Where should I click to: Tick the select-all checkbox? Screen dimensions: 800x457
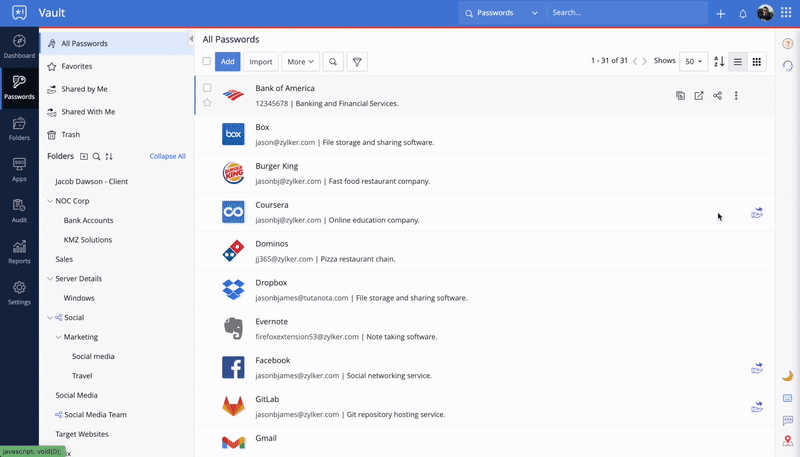pyautogui.click(x=207, y=61)
